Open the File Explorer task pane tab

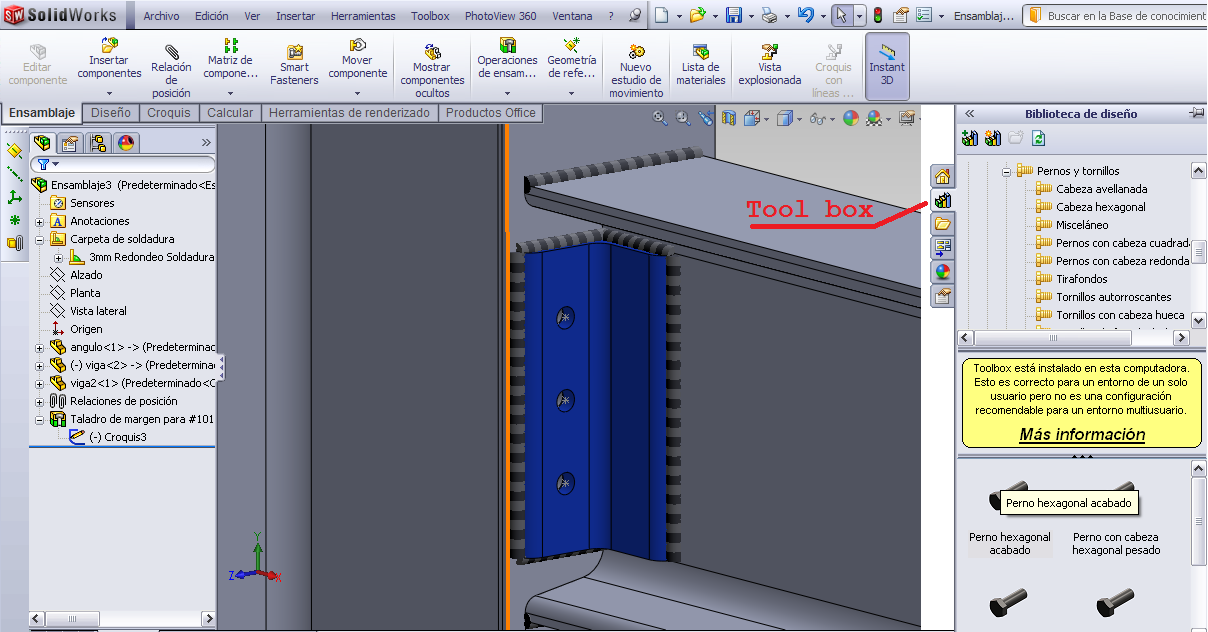(x=942, y=224)
